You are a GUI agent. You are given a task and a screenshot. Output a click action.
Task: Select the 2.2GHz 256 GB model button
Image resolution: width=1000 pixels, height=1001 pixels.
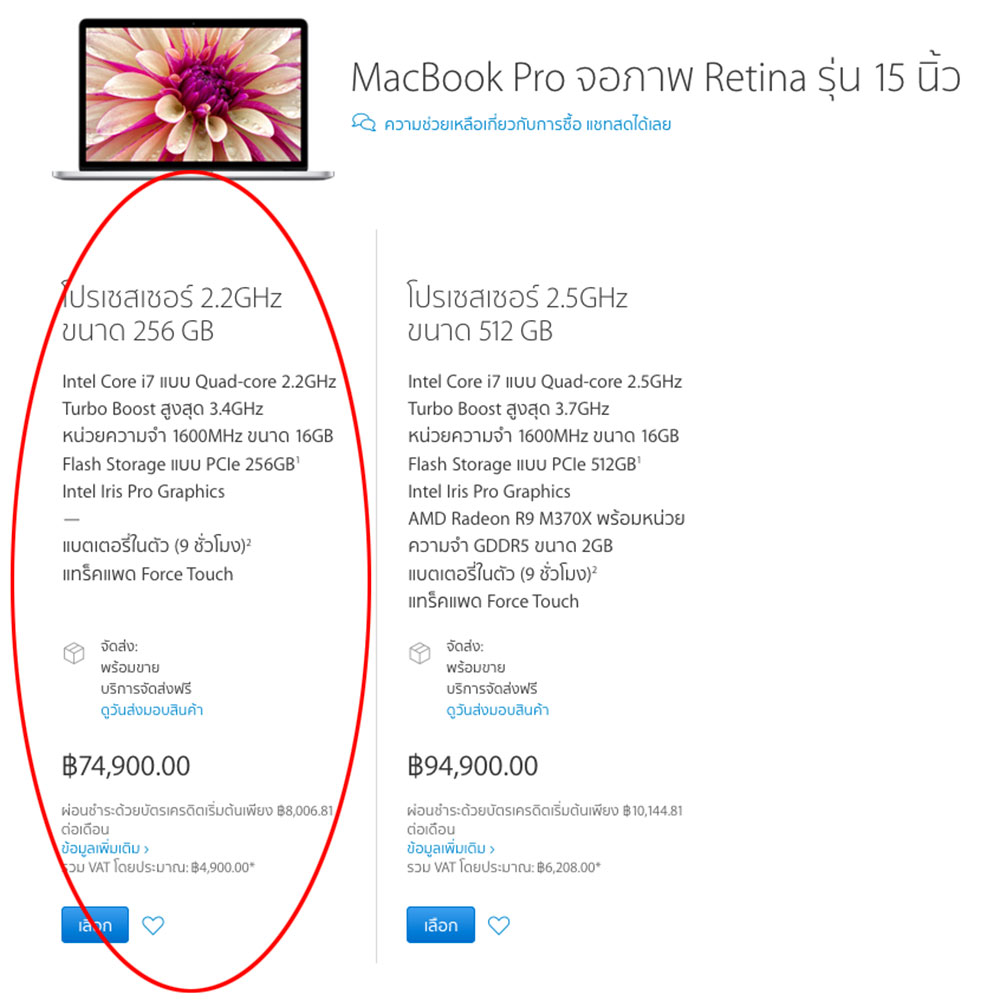click(x=95, y=924)
